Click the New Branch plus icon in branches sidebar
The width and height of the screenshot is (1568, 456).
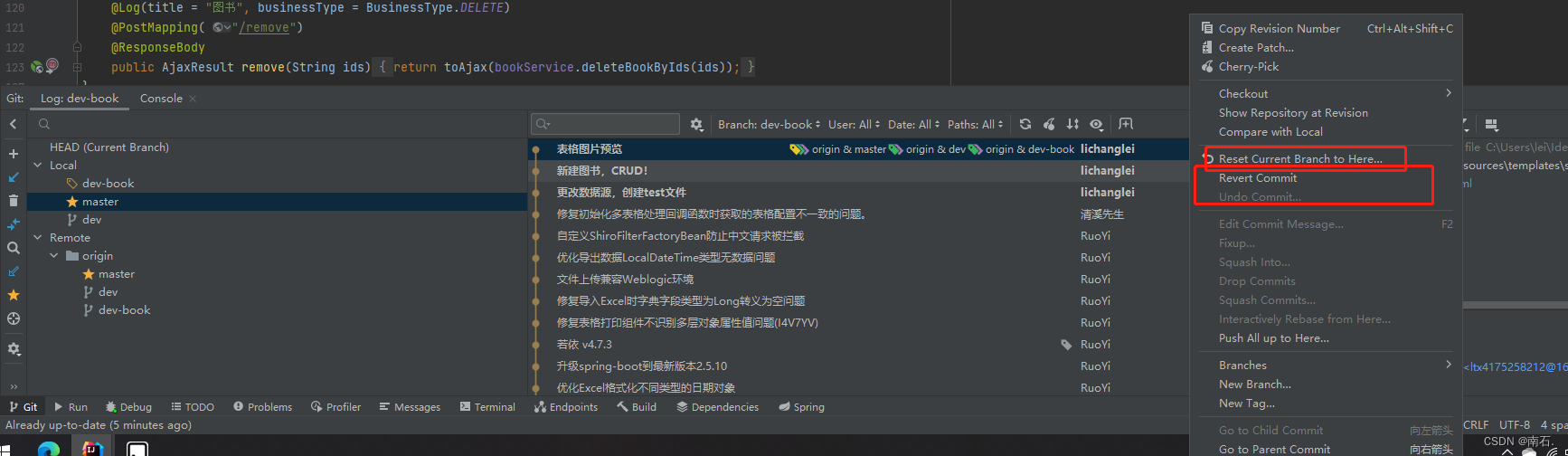point(14,154)
